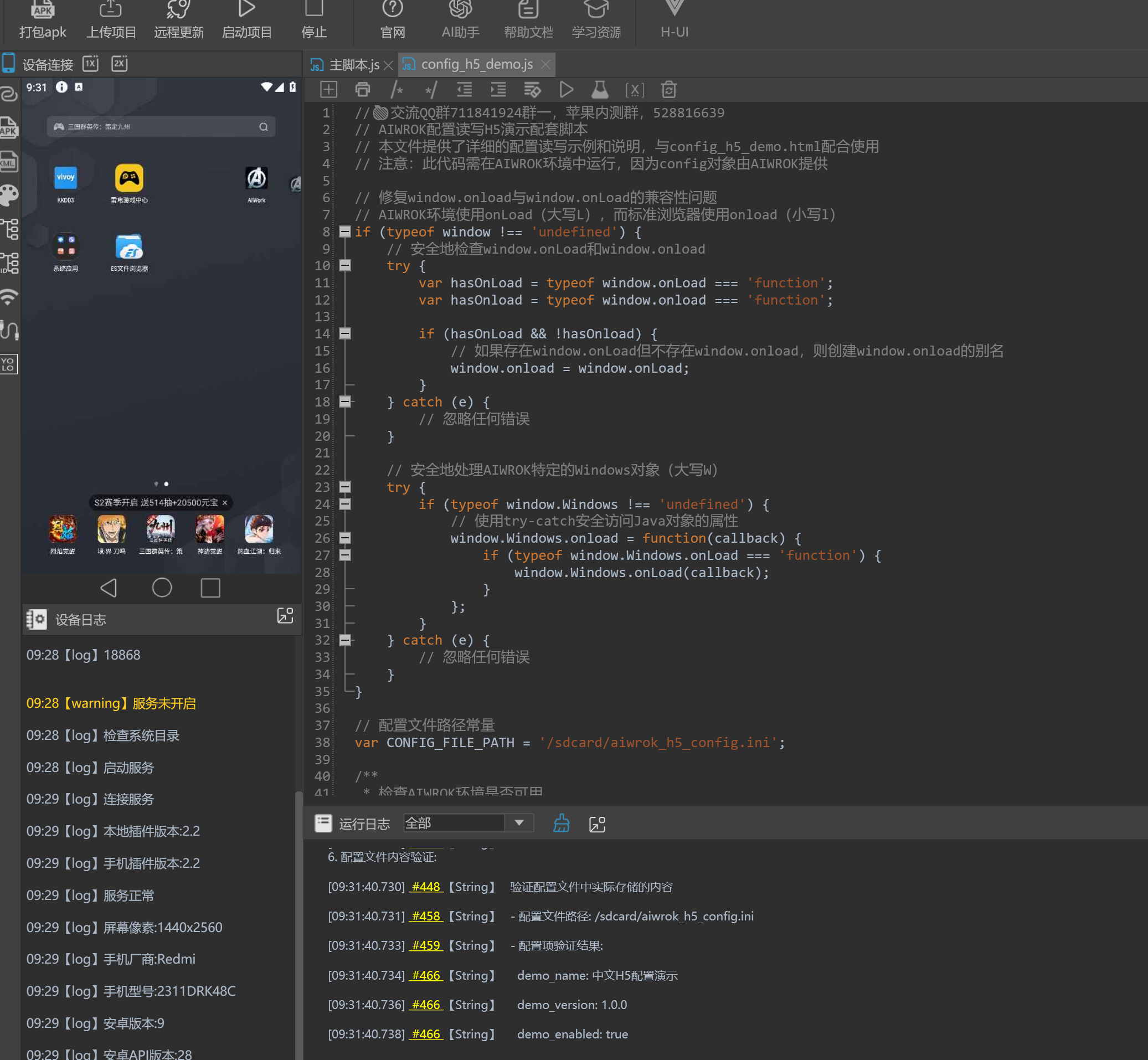Click the flask test icon
Viewport: 1148px width, 1060px height.
(x=599, y=90)
